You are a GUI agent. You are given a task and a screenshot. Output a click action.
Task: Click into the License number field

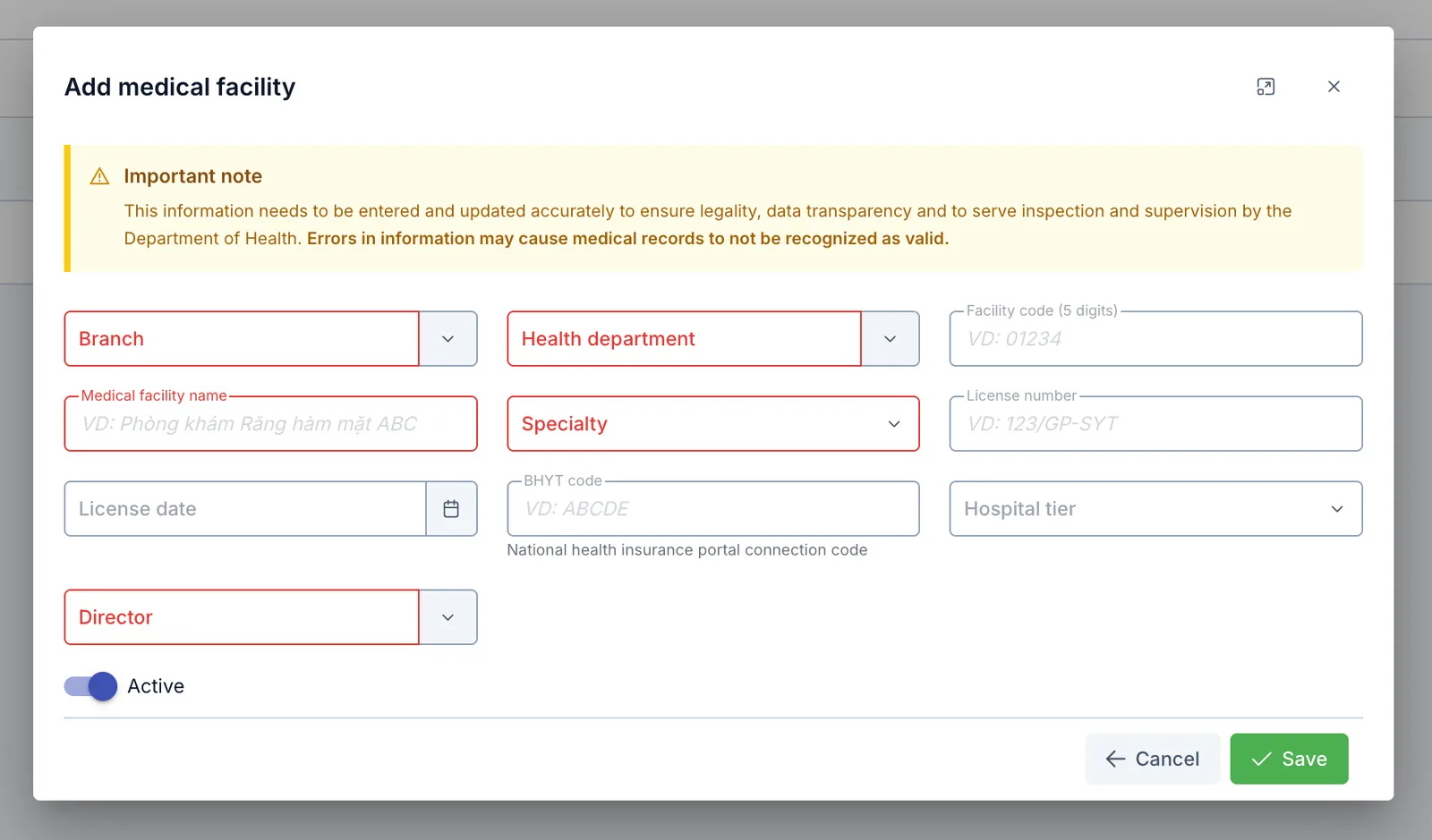tap(1155, 424)
